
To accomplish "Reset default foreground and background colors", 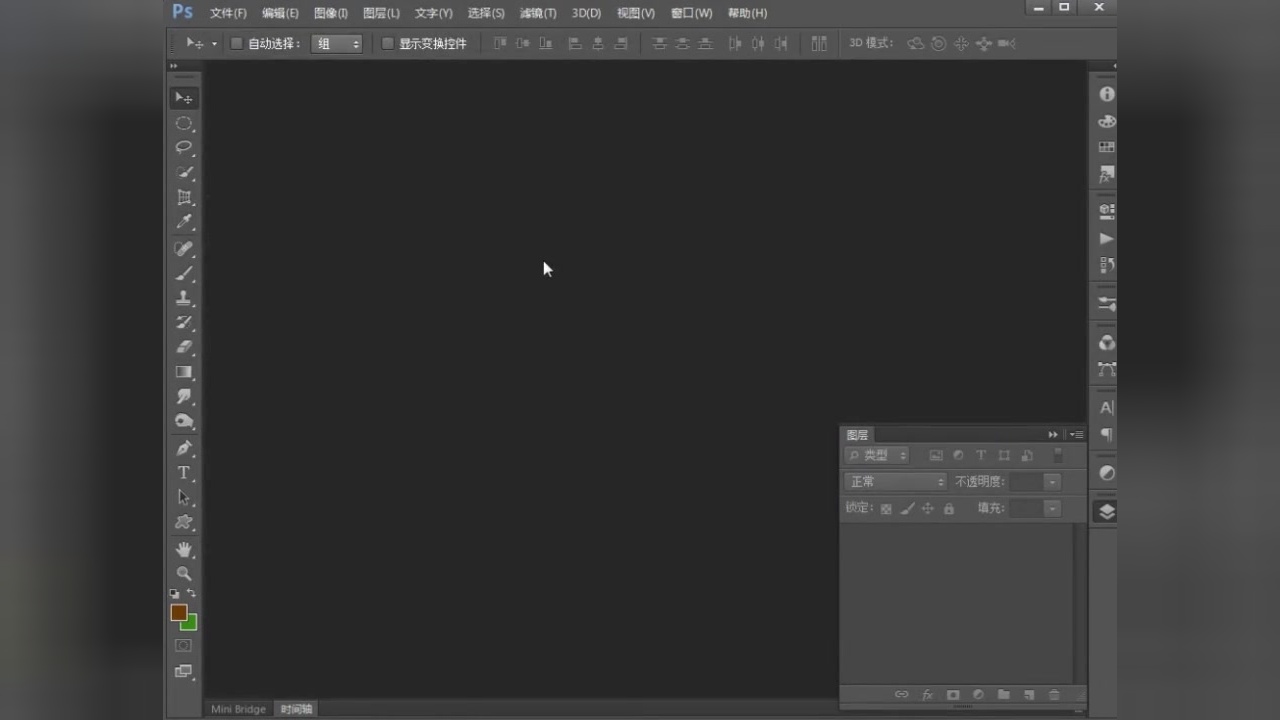I will point(175,594).
